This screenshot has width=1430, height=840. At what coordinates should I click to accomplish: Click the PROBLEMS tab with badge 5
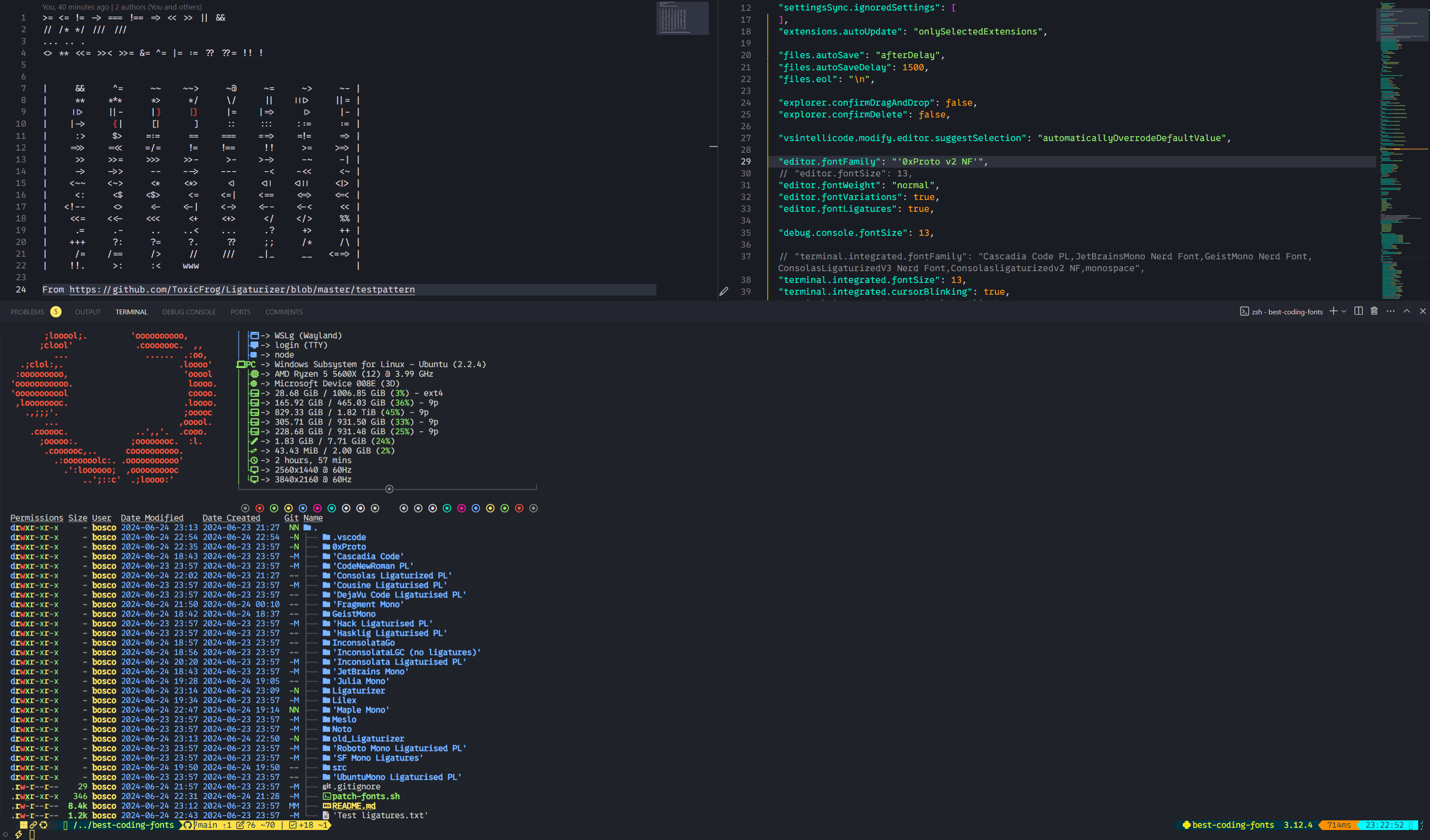coord(27,312)
